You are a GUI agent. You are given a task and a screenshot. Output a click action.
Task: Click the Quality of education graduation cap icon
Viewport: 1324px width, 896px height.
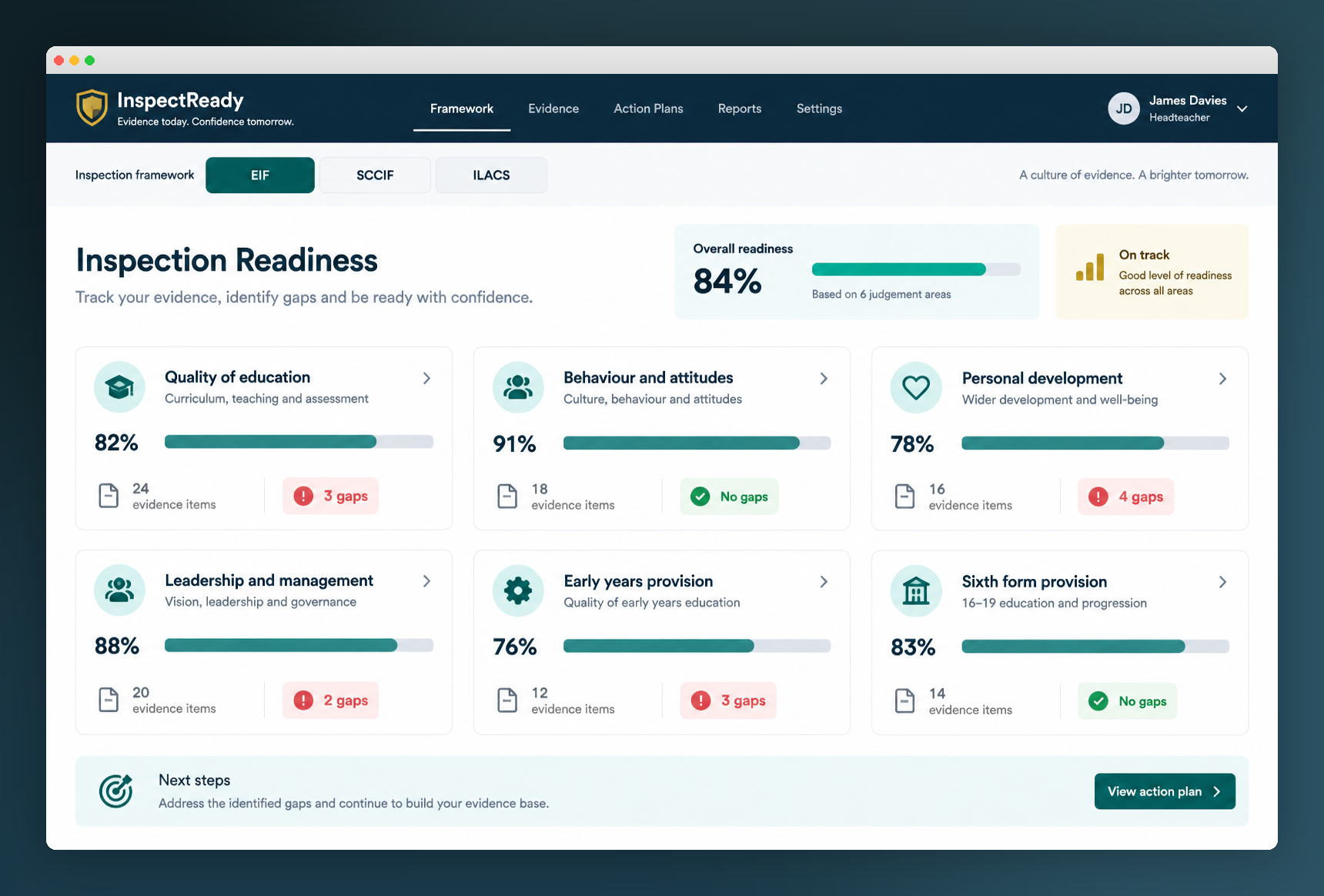(119, 387)
